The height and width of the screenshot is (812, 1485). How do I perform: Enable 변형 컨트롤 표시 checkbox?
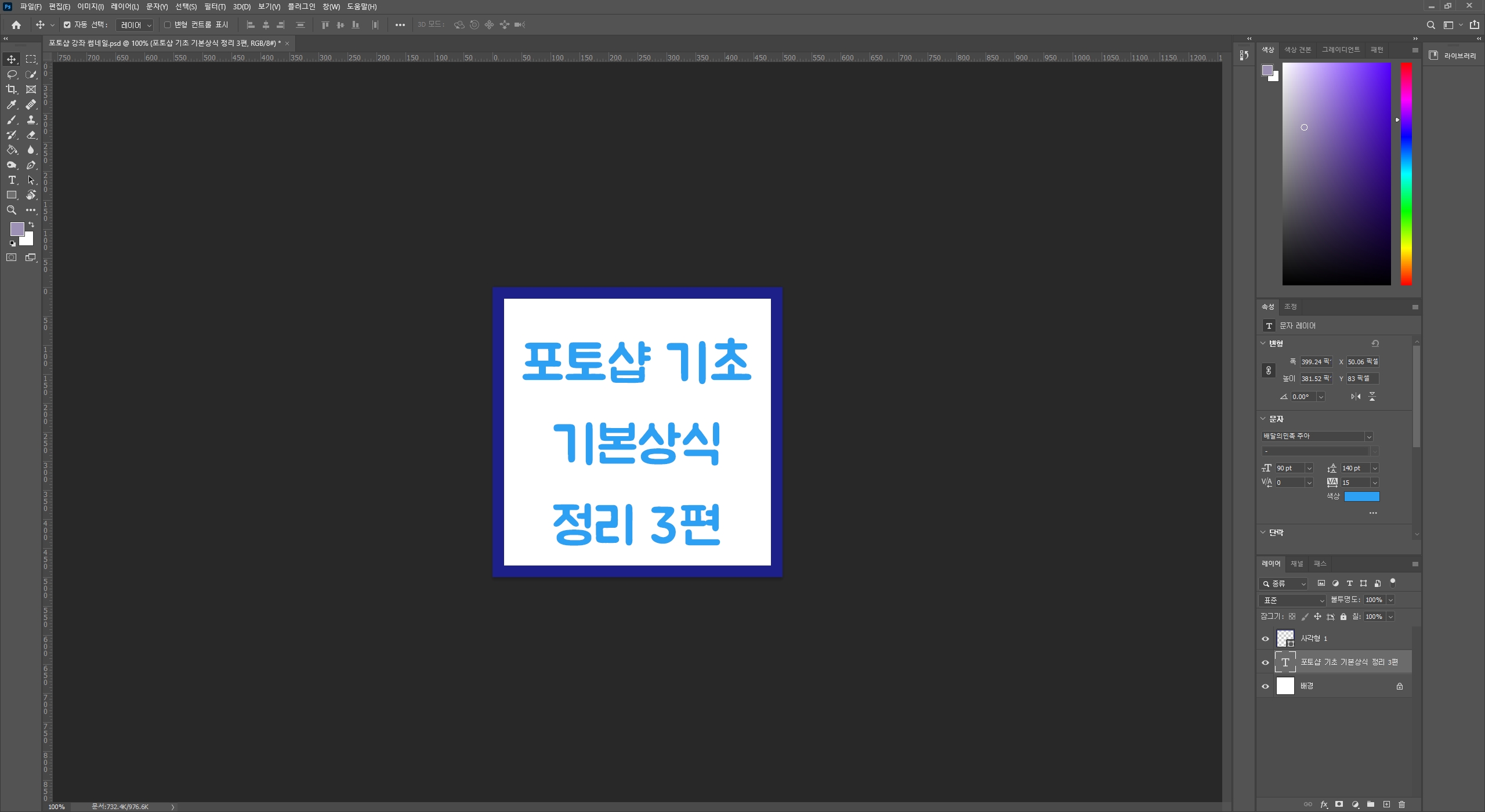click(x=168, y=25)
